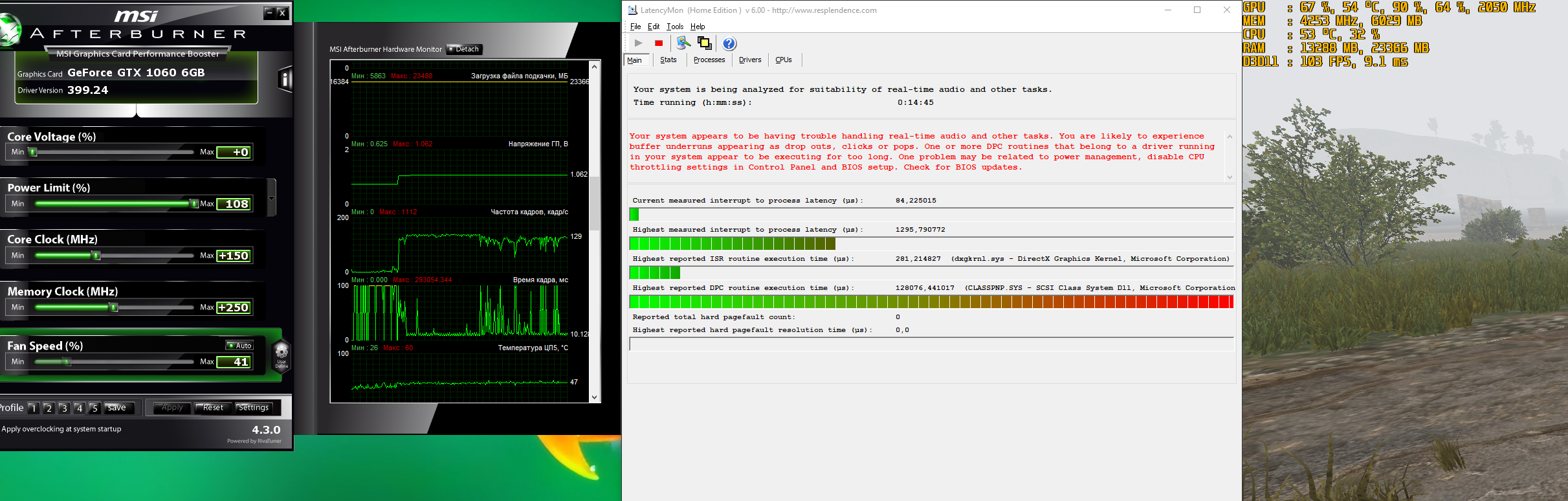
Task: Click the LatencyMon title bar app icon
Action: (x=632, y=10)
